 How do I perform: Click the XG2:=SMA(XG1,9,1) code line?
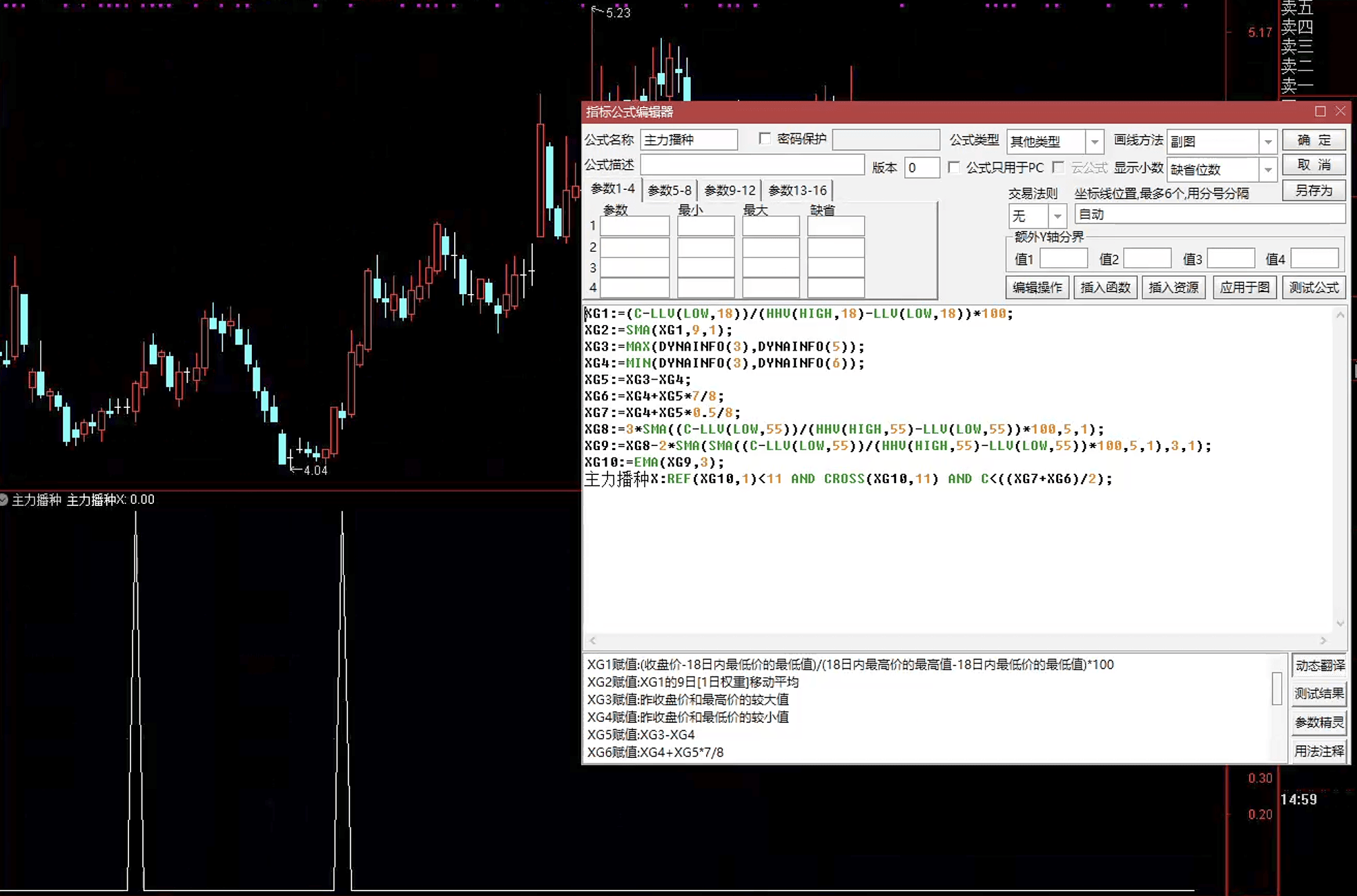(658, 330)
